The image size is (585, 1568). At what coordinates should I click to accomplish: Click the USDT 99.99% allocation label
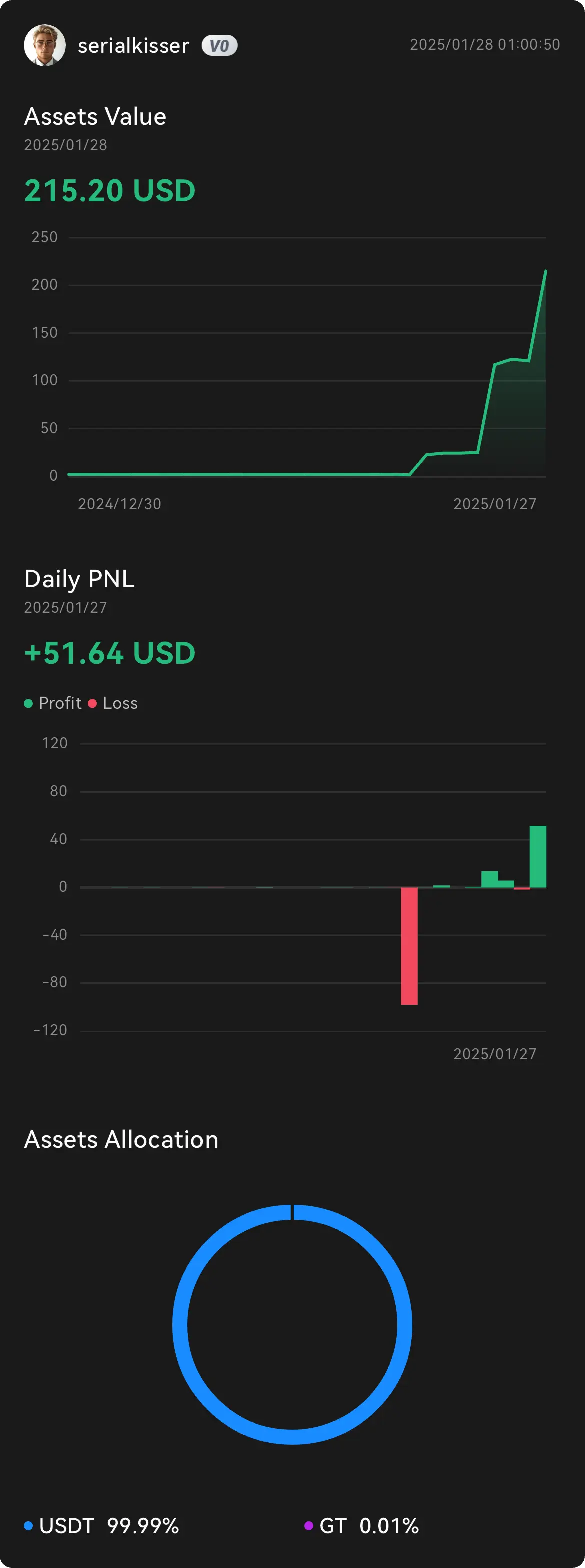pyautogui.click(x=109, y=1526)
